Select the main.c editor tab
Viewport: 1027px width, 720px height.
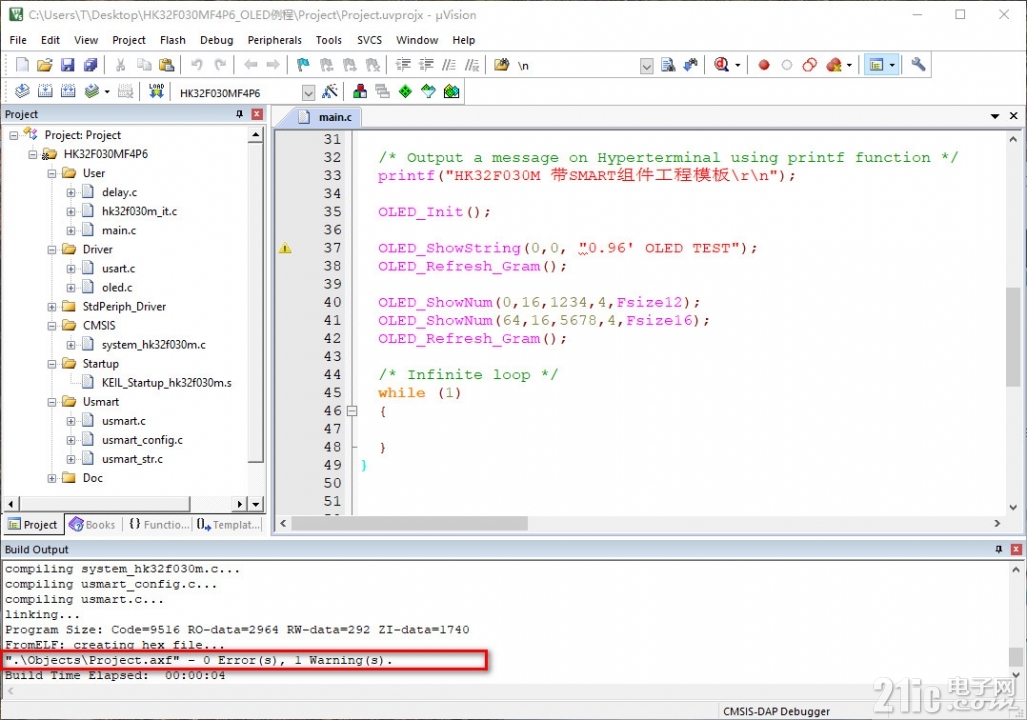pos(326,117)
